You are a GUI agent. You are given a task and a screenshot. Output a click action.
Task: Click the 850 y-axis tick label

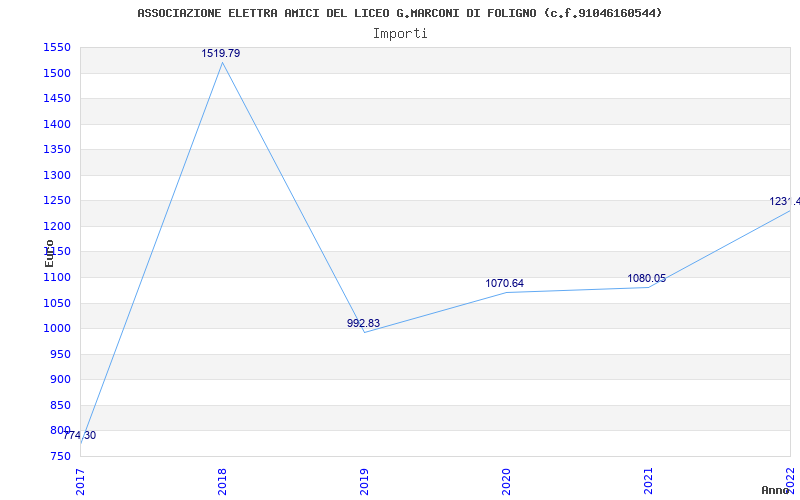click(x=60, y=405)
